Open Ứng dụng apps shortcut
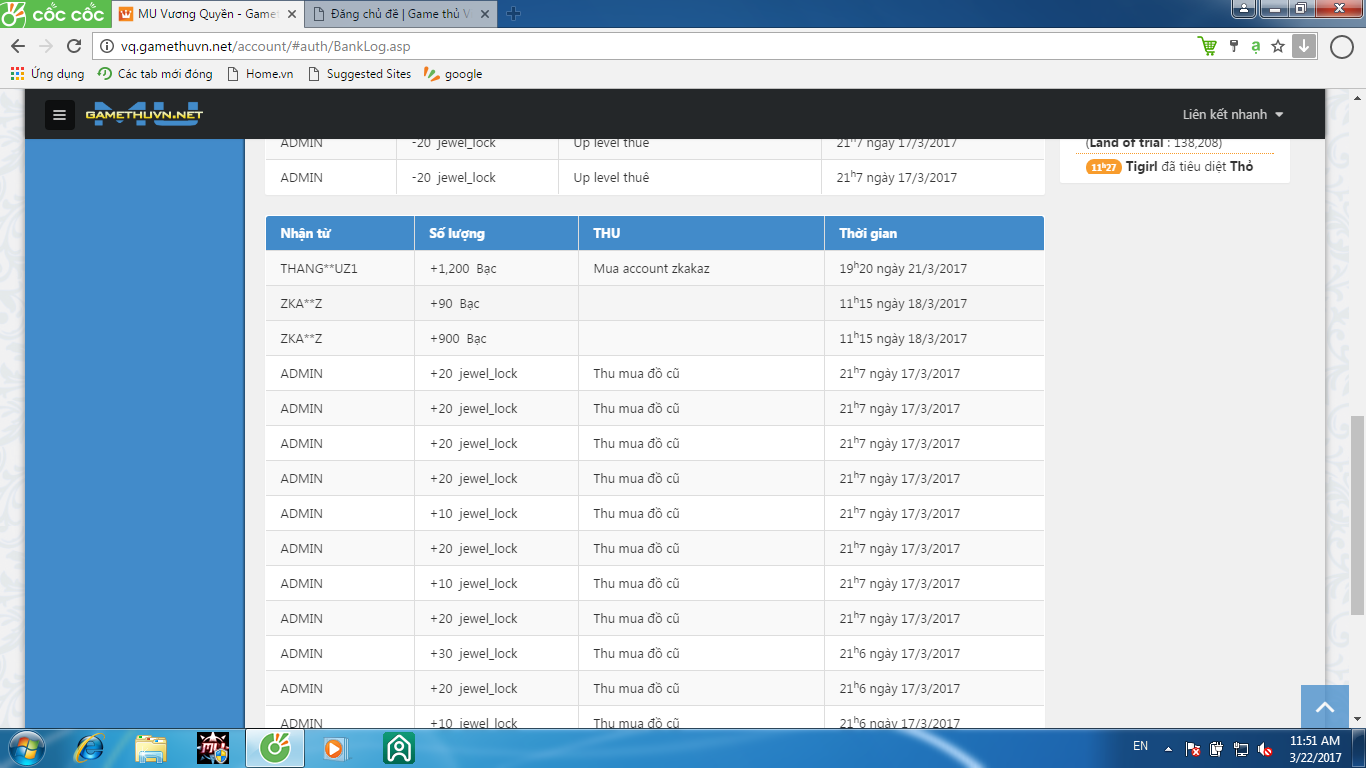The image size is (1366, 768). coord(47,74)
